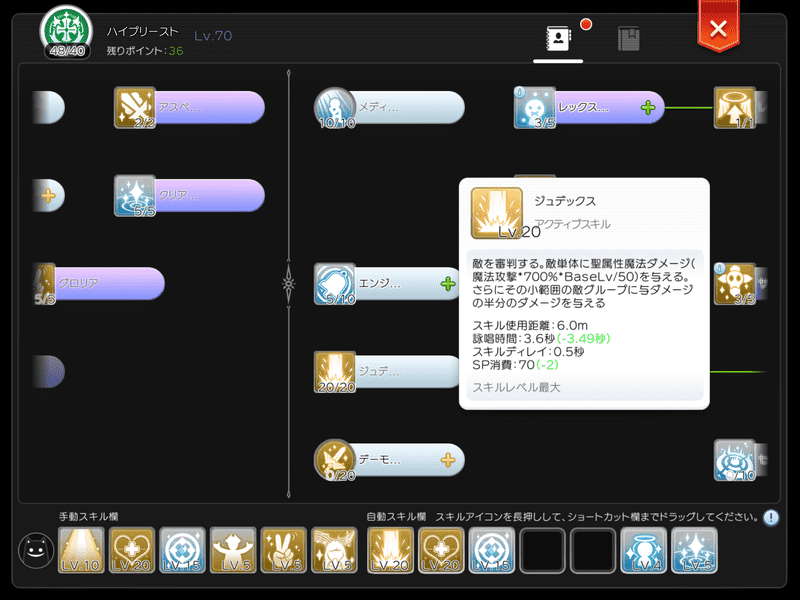Viewport: 800px width, 600px height.
Task: Select the Clearance skill icon 5/5
Action: (x=135, y=195)
